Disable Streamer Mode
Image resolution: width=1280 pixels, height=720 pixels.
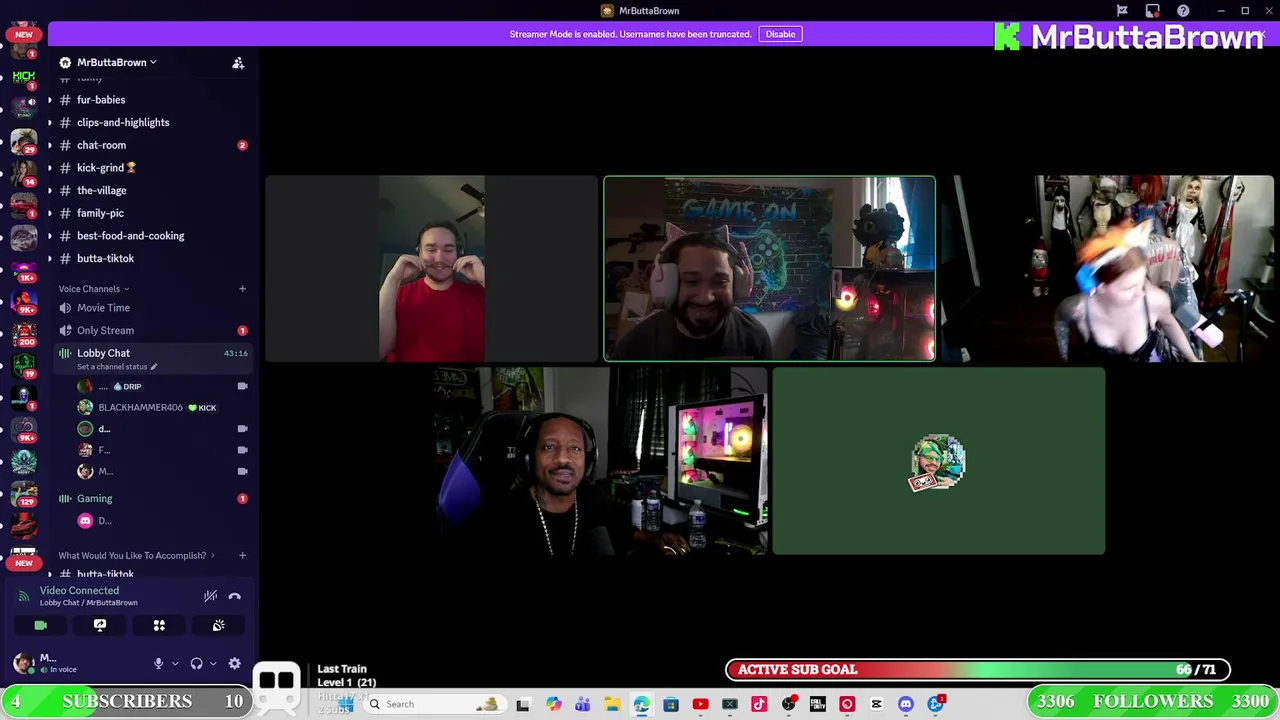point(780,34)
